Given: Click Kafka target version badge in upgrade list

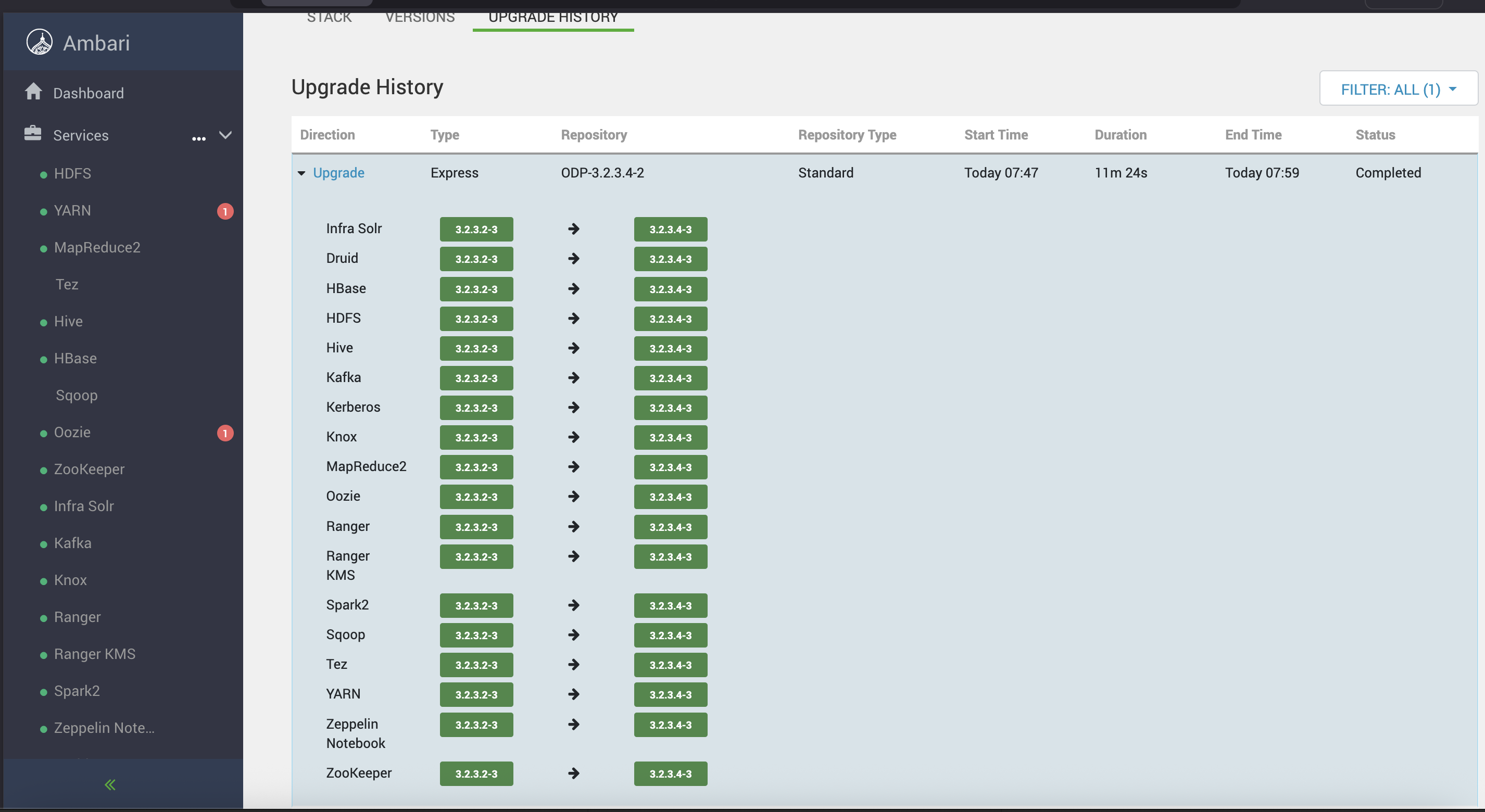Looking at the screenshot, I should [671, 378].
